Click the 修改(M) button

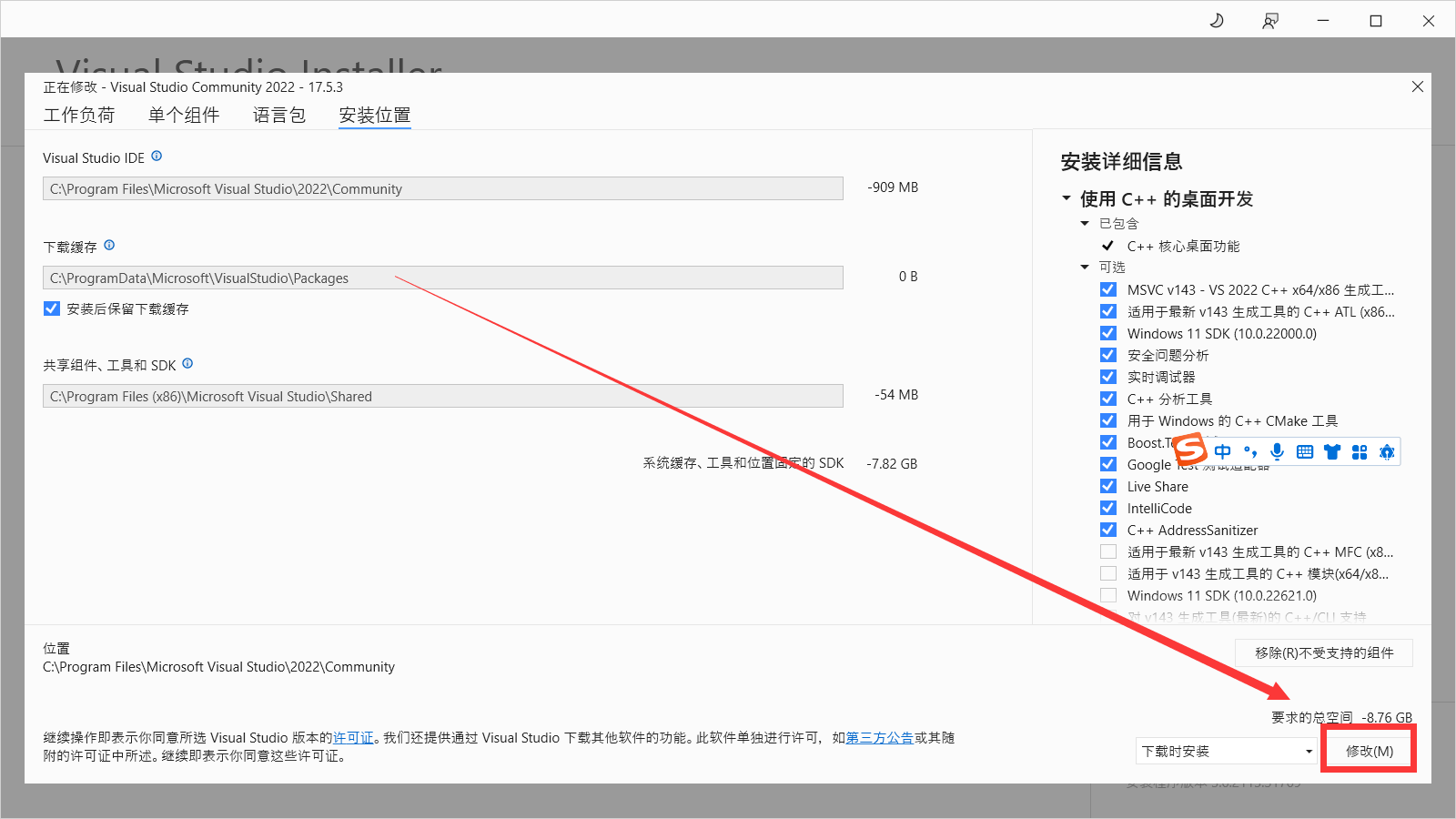(x=1370, y=751)
